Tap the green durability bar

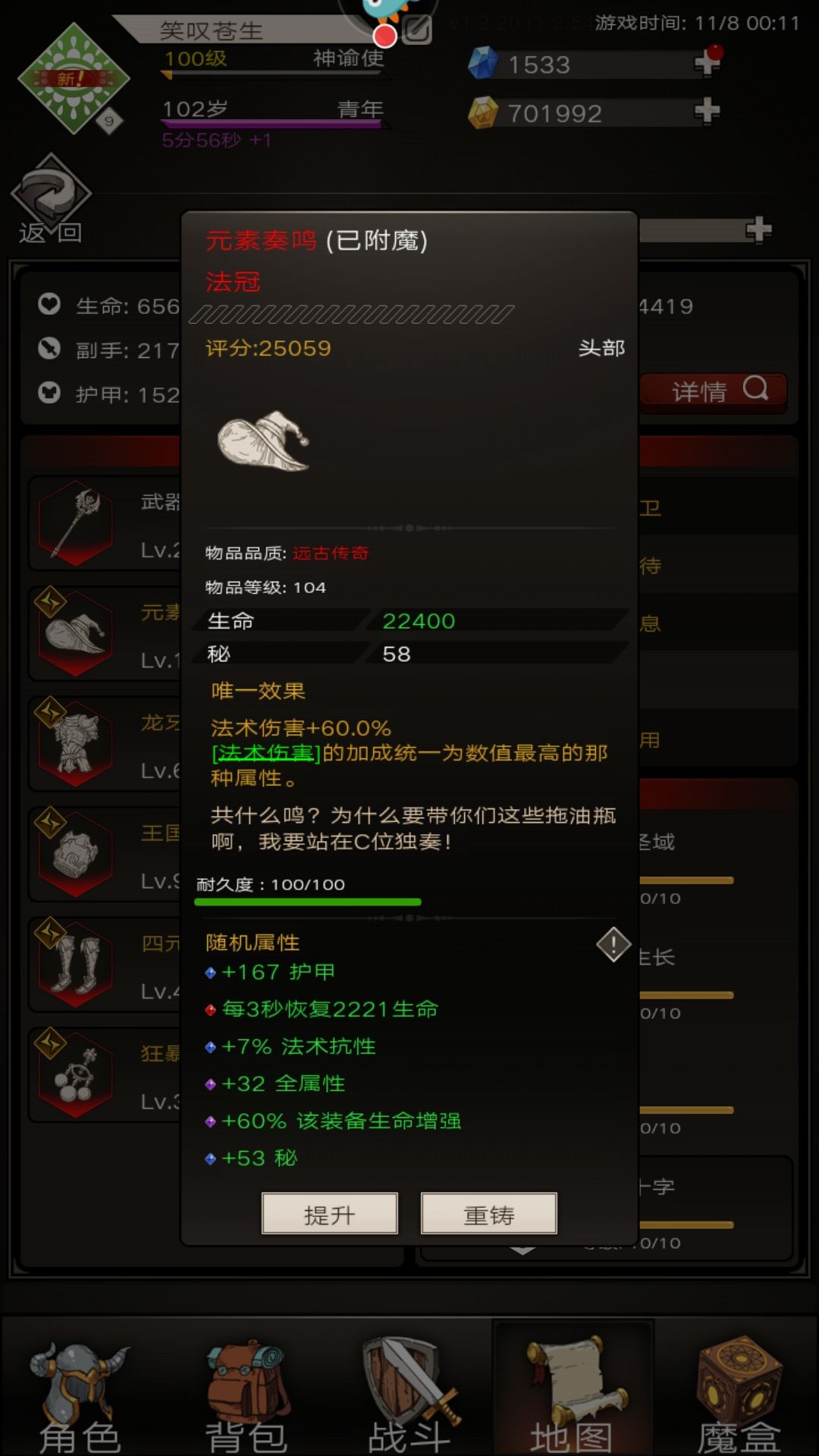308,902
